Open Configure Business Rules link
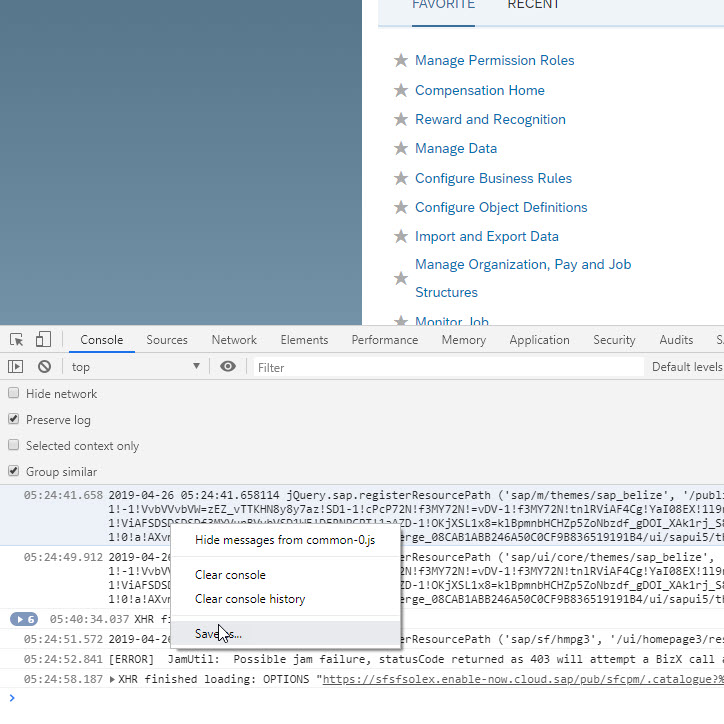 click(493, 178)
